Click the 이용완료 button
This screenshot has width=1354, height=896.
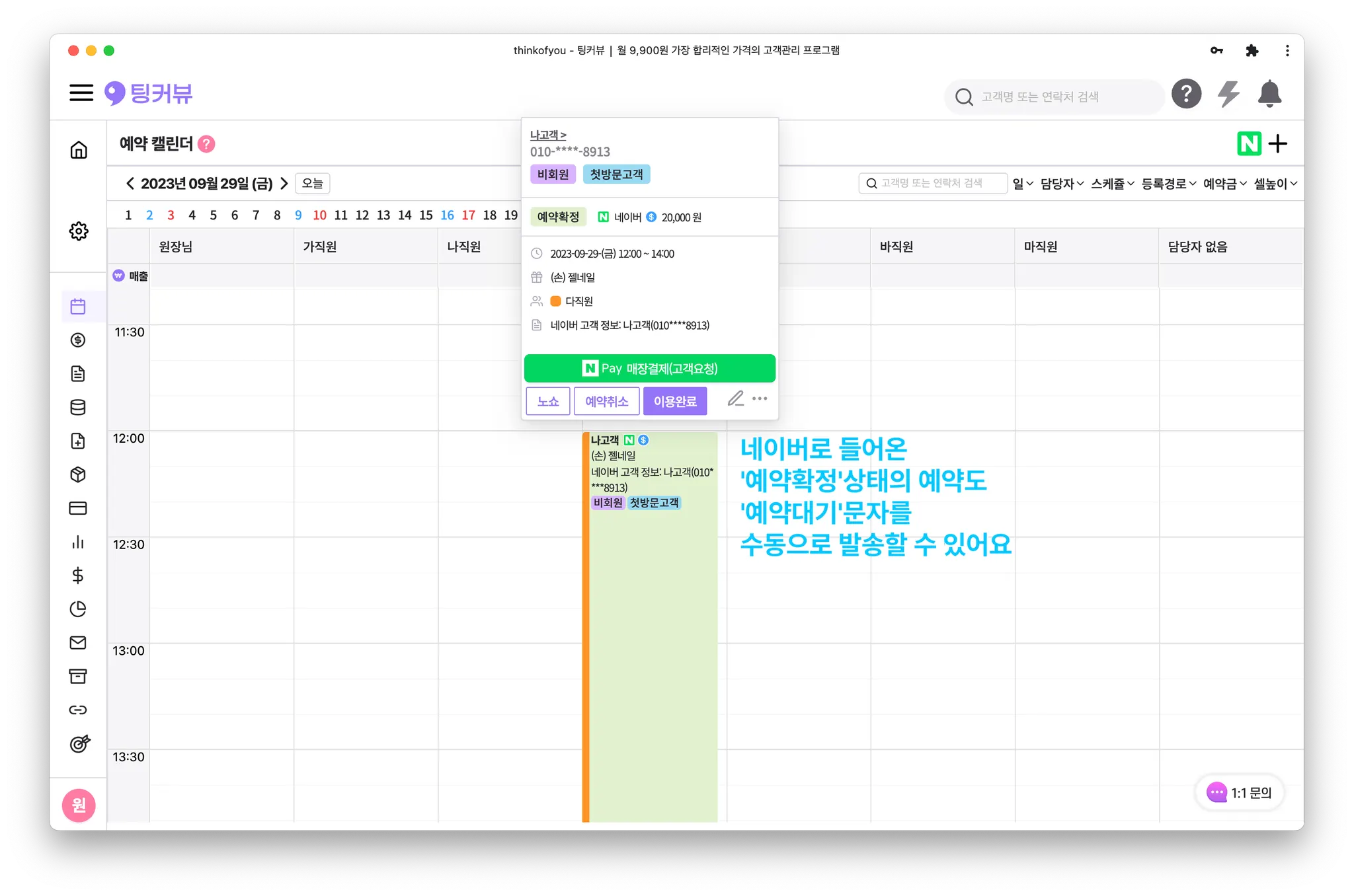coord(674,401)
